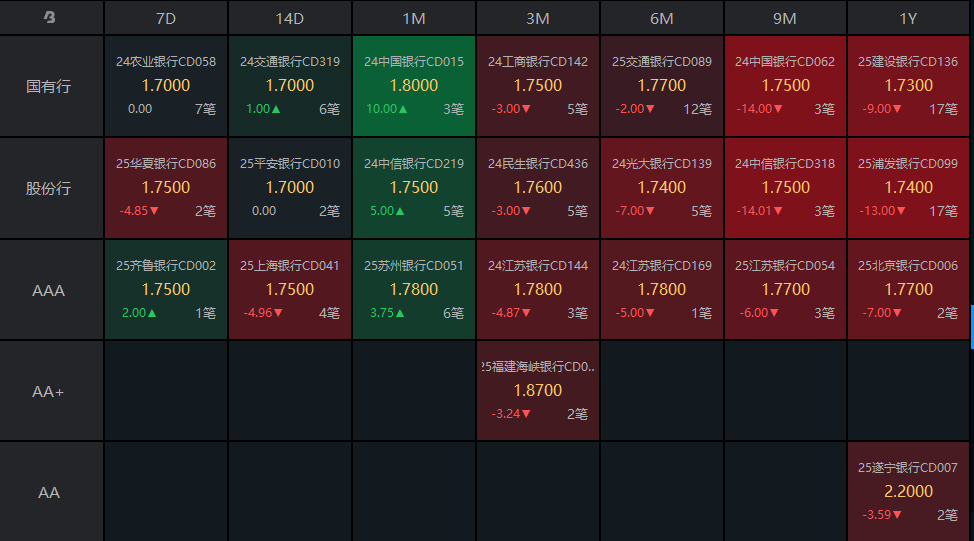
Task: Click the AA+ rating row label
Action: click(x=49, y=392)
